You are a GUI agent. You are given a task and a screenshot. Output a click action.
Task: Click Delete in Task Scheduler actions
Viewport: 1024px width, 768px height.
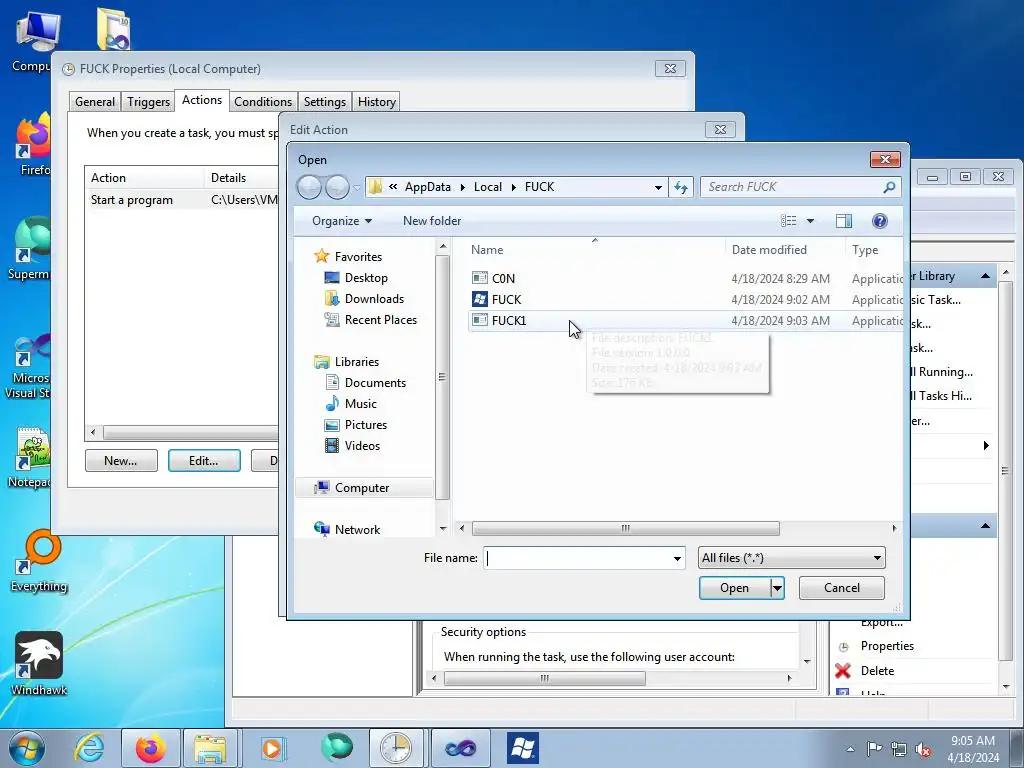coord(876,671)
